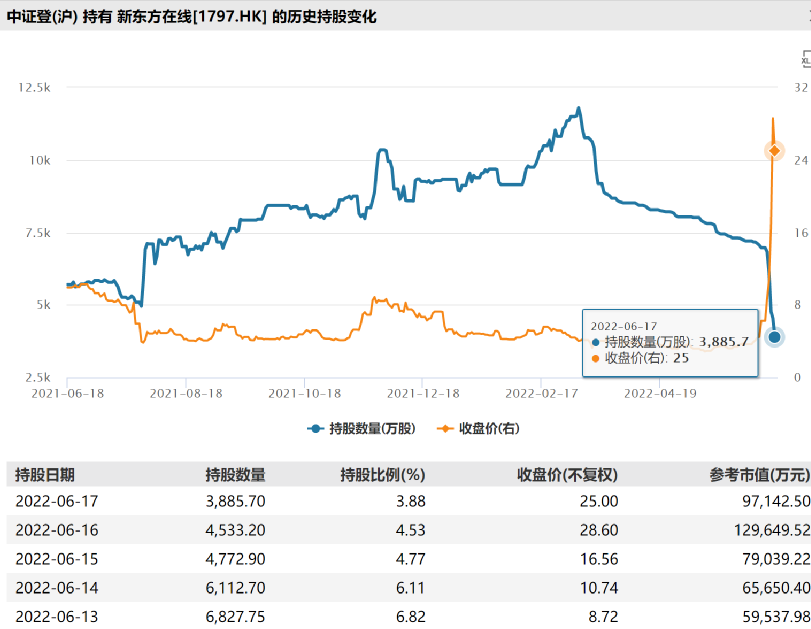811x629 pixels.
Task: Click the holding value 6,112.70
Action: 235,588
